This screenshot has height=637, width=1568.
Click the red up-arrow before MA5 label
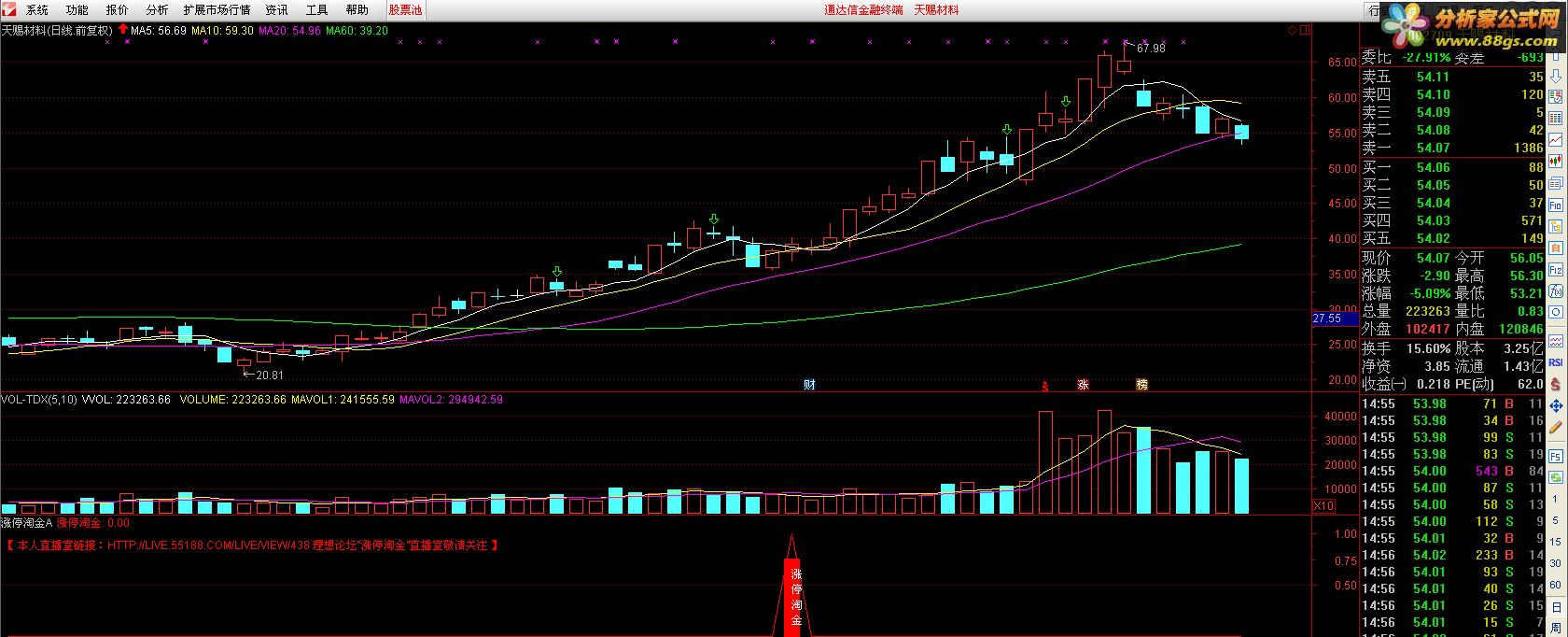[x=122, y=30]
